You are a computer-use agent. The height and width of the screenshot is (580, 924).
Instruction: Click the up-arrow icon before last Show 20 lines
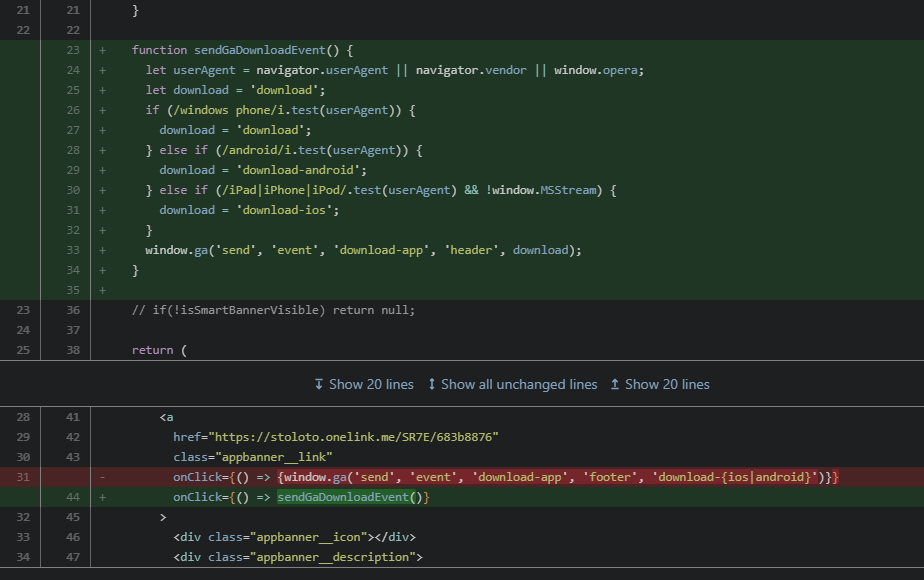click(615, 384)
